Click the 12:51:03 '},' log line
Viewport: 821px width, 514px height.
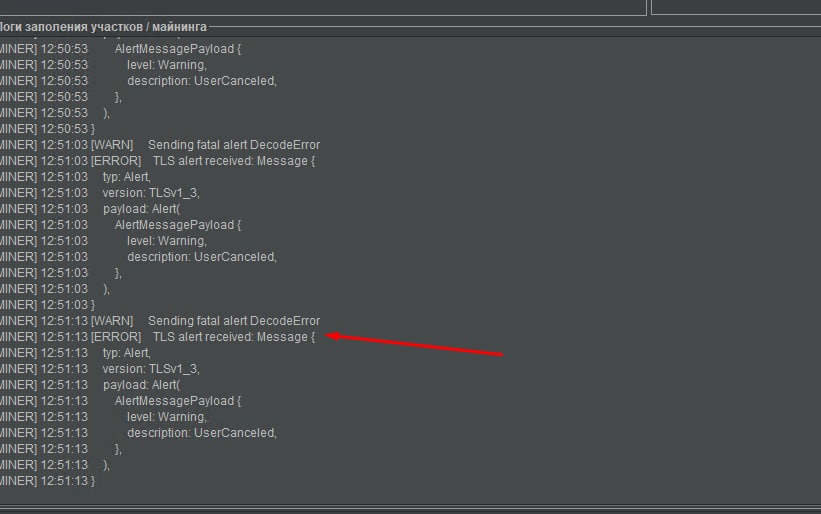(61, 273)
